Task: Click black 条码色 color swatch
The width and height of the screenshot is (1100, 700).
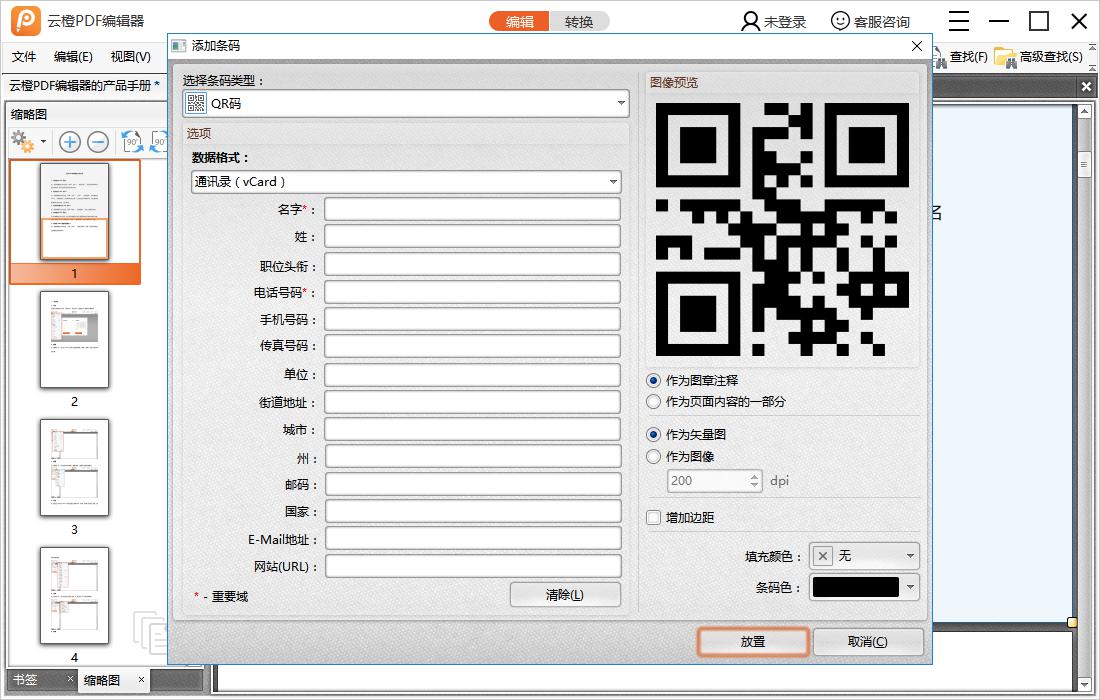Action: pyautogui.click(x=855, y=586)
